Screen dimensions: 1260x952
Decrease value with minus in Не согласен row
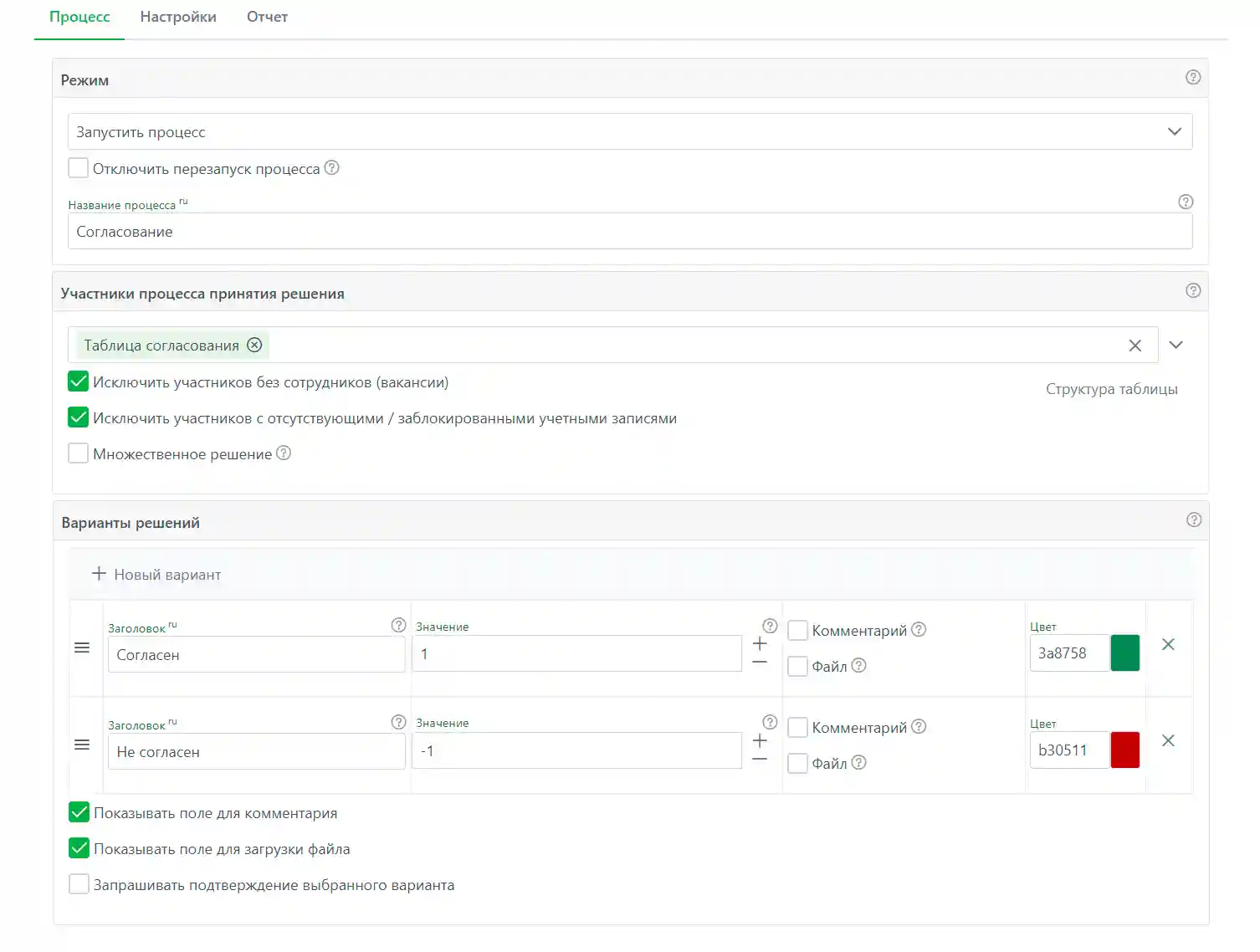760,759
